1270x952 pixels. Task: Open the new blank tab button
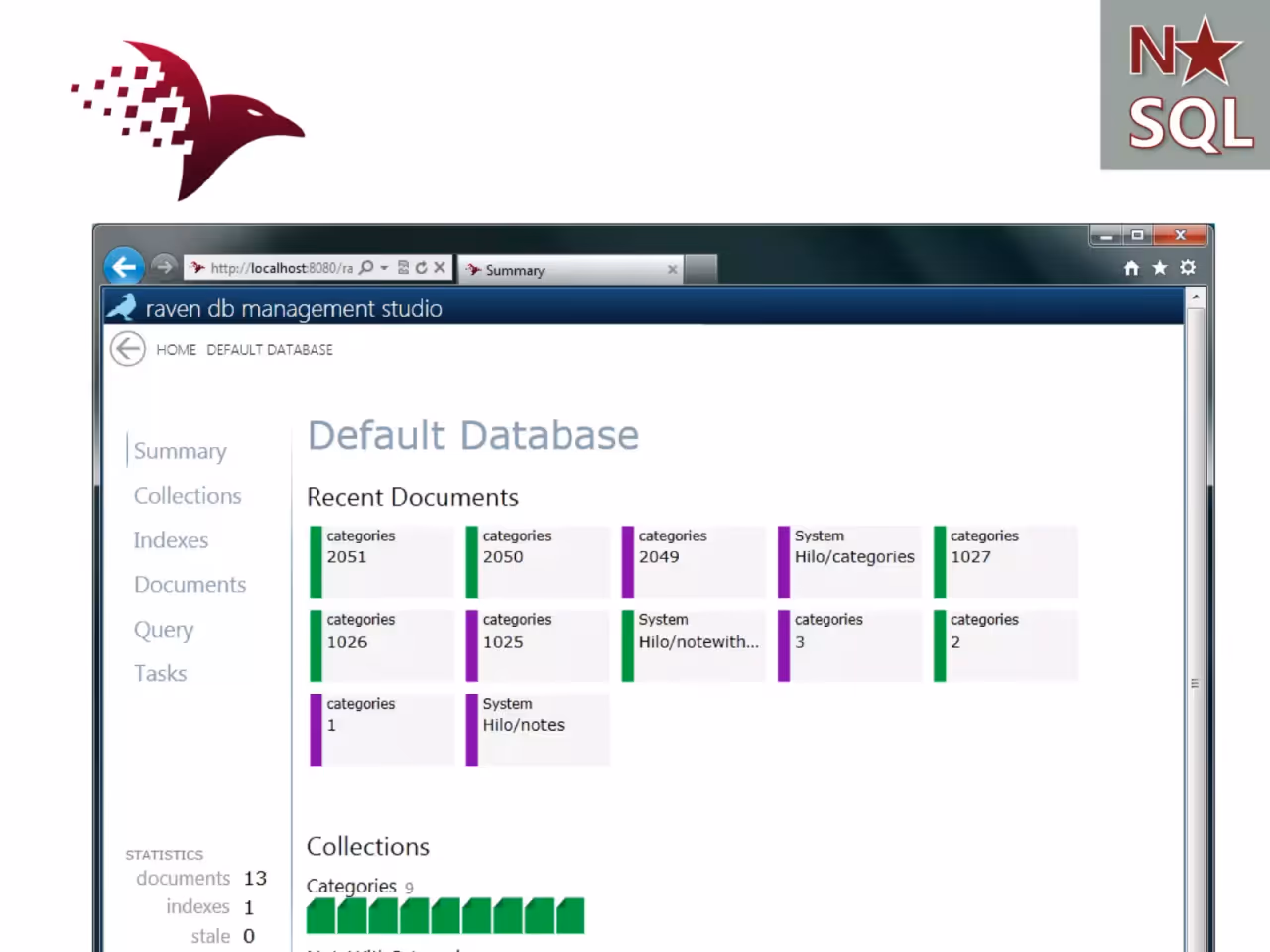(x=700, y=269)
